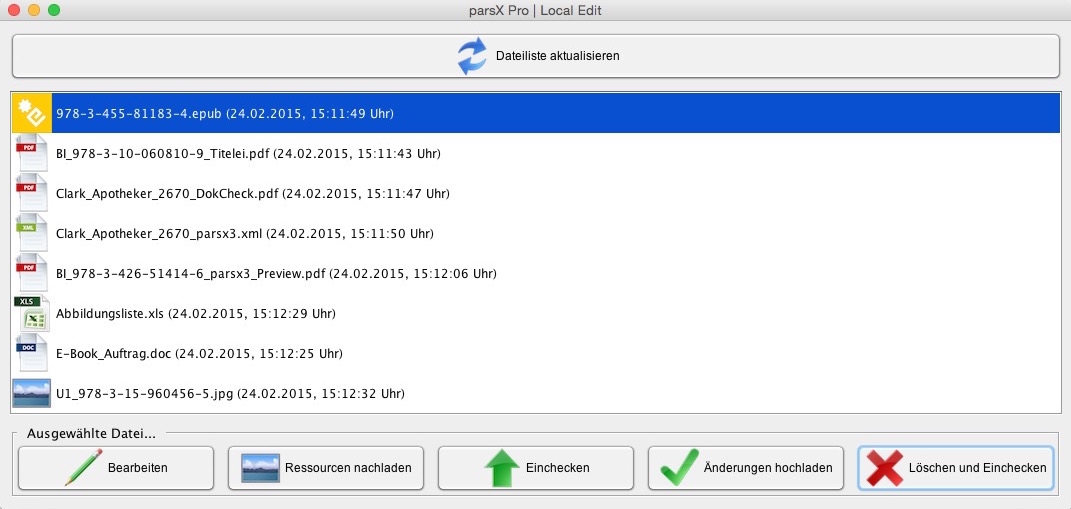Click the red X delete icon
The height and width of the screenshot is (509, 1071).
885,468
